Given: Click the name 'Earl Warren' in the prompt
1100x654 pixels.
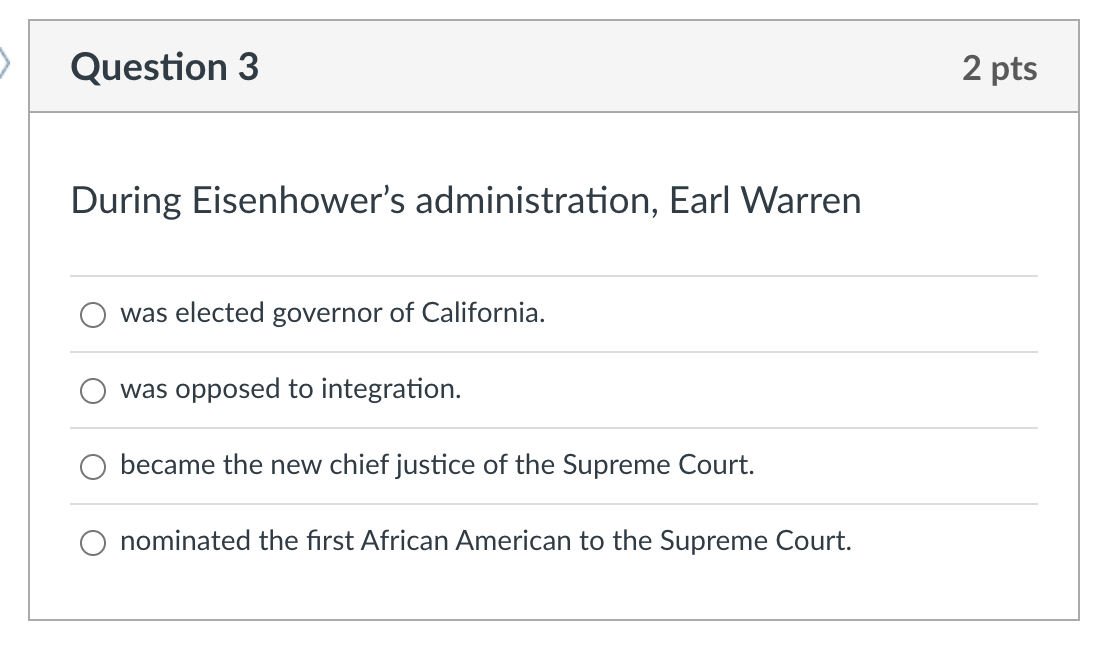Looking at the screenshot, I should point(765,201).
